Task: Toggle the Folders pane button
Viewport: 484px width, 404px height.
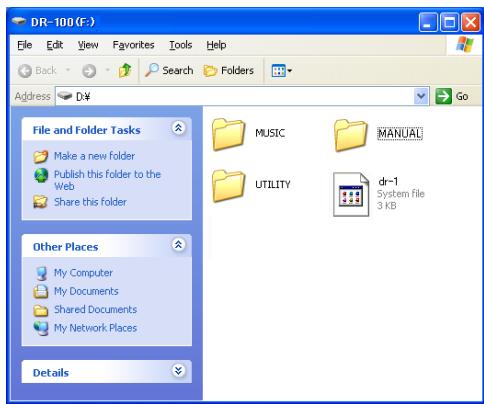Action: 229,70
